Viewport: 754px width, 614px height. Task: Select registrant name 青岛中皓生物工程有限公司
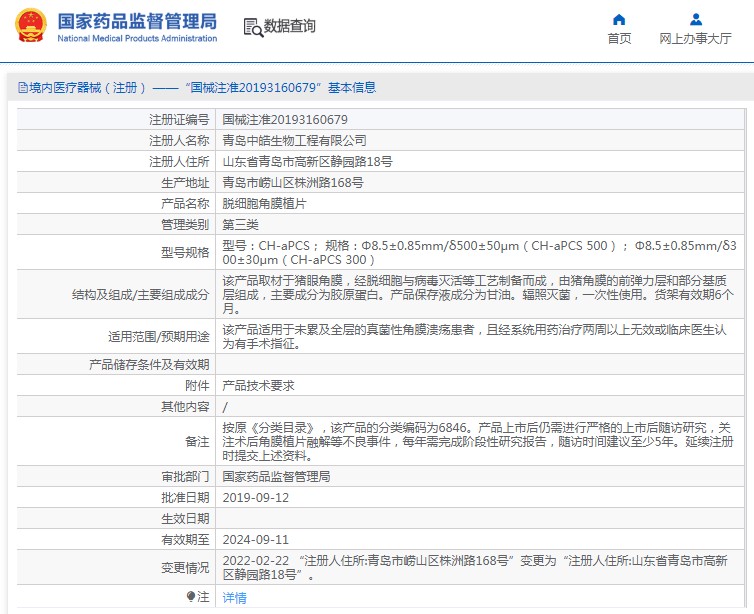pyautogui.click(x=294, y=140)
